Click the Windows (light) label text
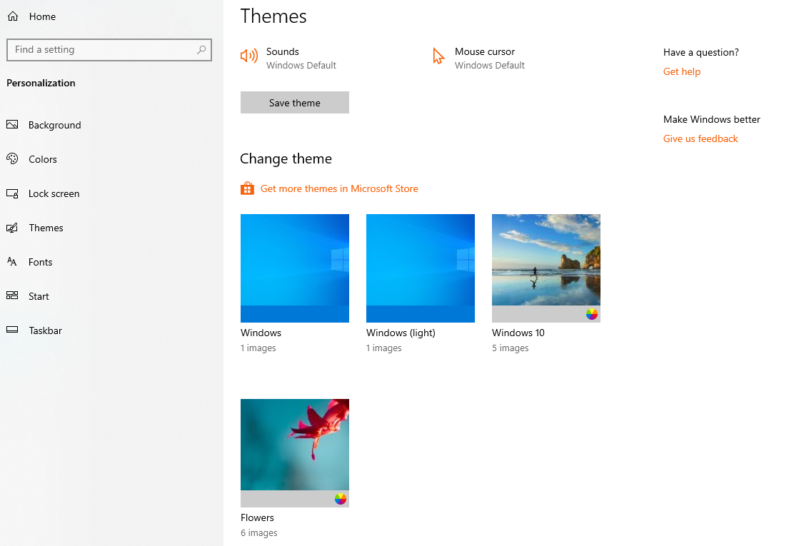 [401, 333]
